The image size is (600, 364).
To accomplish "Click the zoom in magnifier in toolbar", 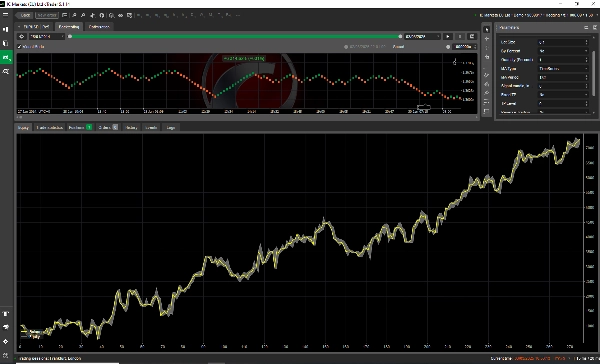I will pyautogui.click(x=74, y=15).
